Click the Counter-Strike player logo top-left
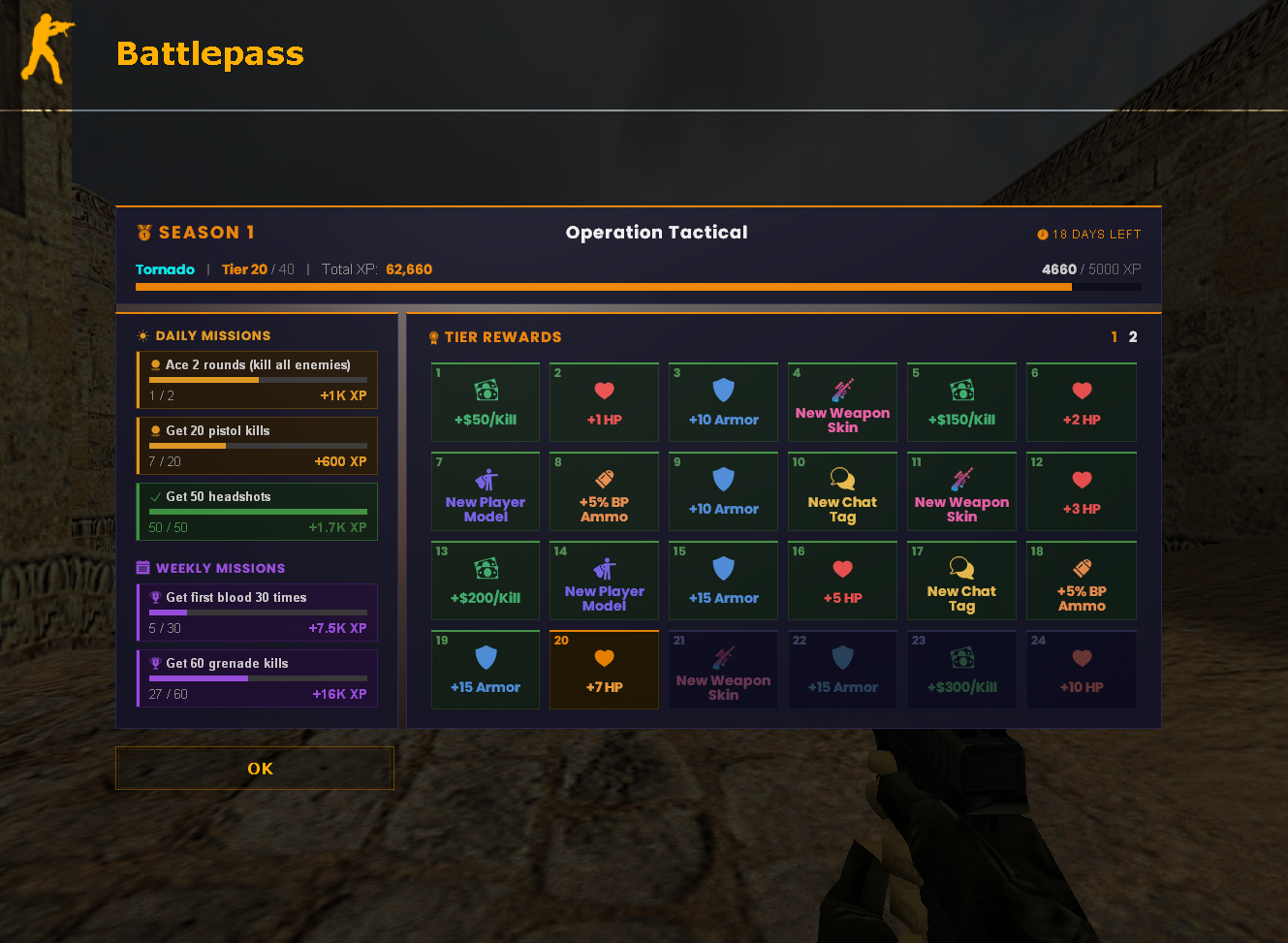 pos(47,48)
